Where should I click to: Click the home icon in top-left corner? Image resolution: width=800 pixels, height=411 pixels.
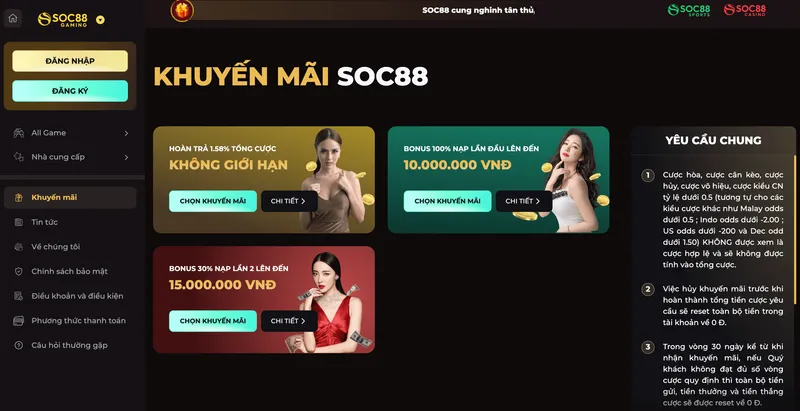13,18
